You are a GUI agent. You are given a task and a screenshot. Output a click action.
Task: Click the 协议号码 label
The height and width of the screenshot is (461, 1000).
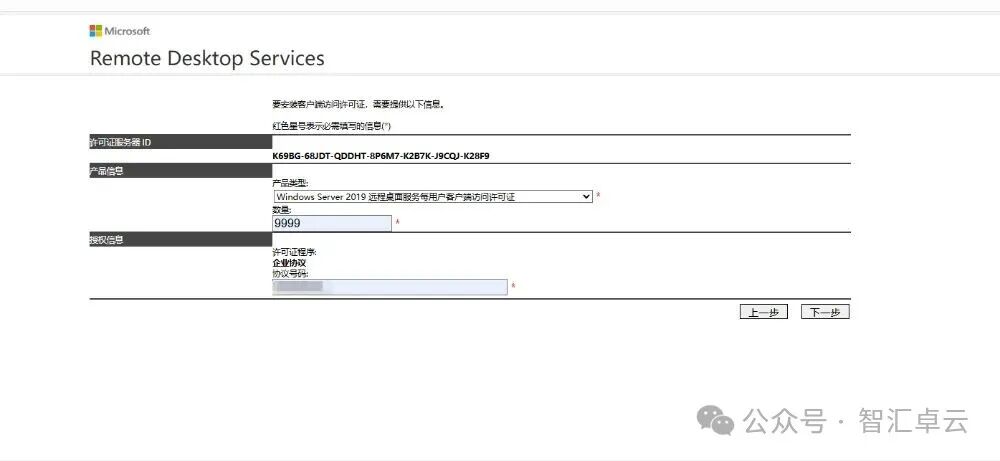(x=291, y=274)
